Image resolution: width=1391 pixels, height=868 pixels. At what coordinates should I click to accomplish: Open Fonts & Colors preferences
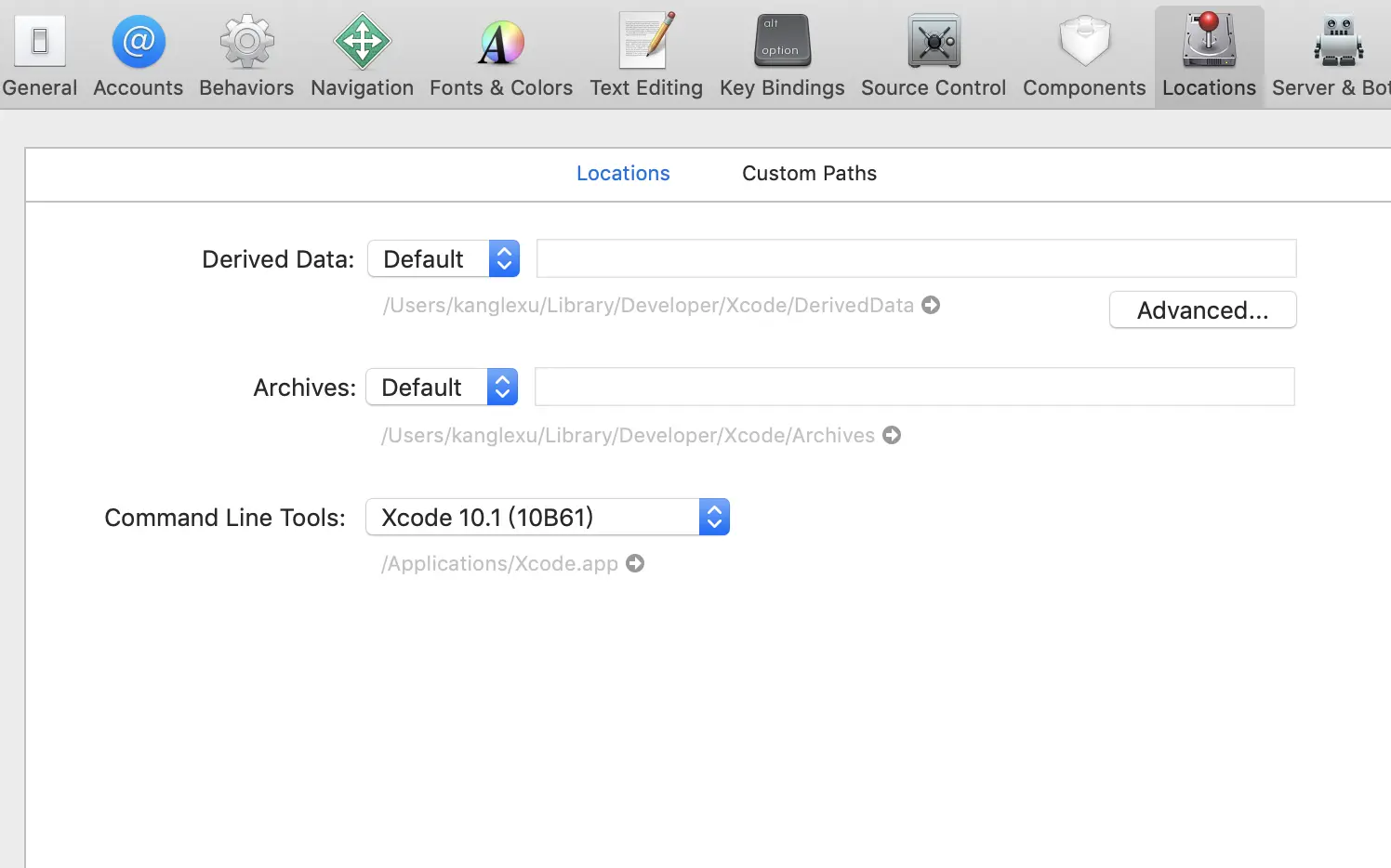click(x=501, y=56)
